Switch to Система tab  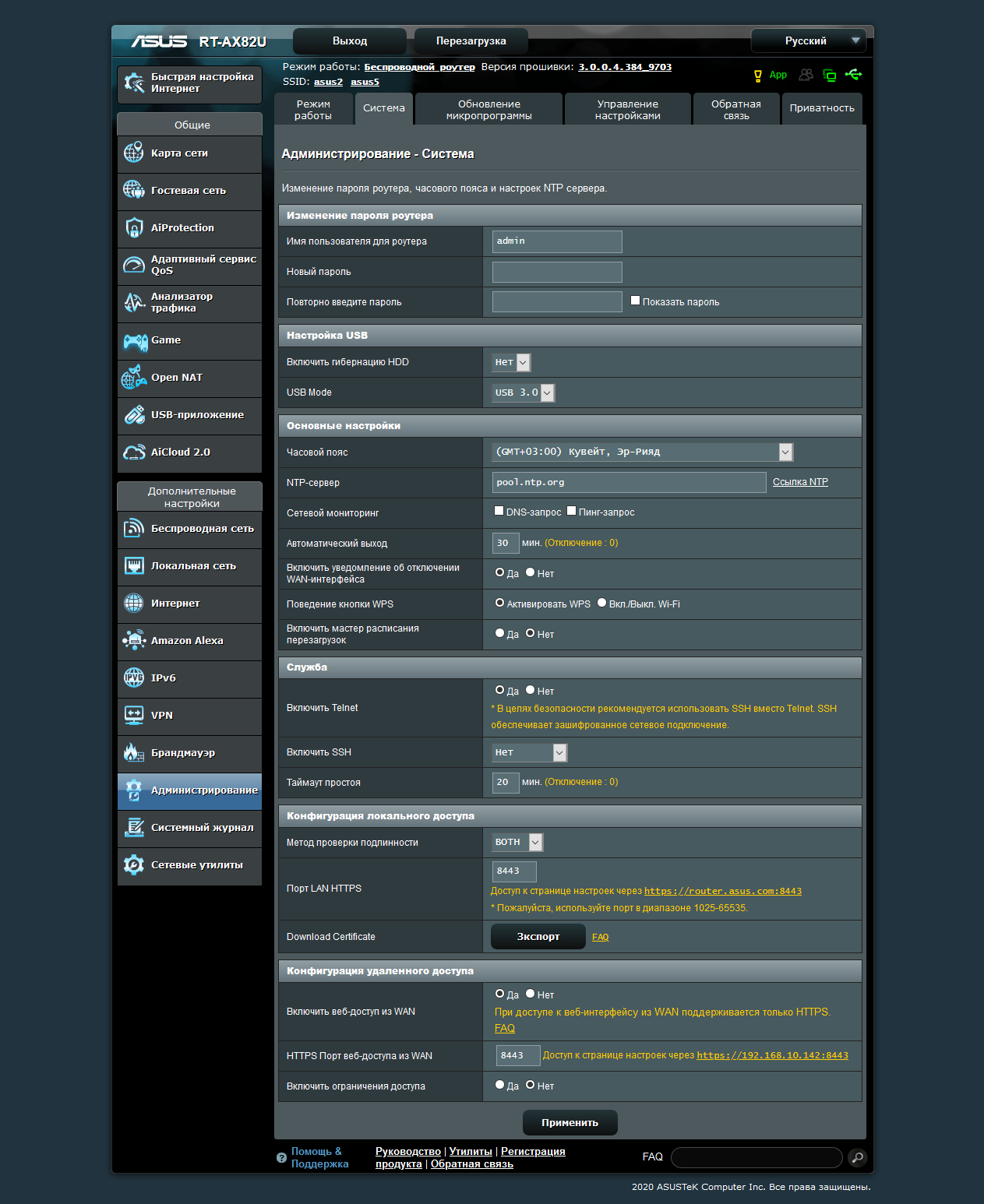[x=384, y=108]
